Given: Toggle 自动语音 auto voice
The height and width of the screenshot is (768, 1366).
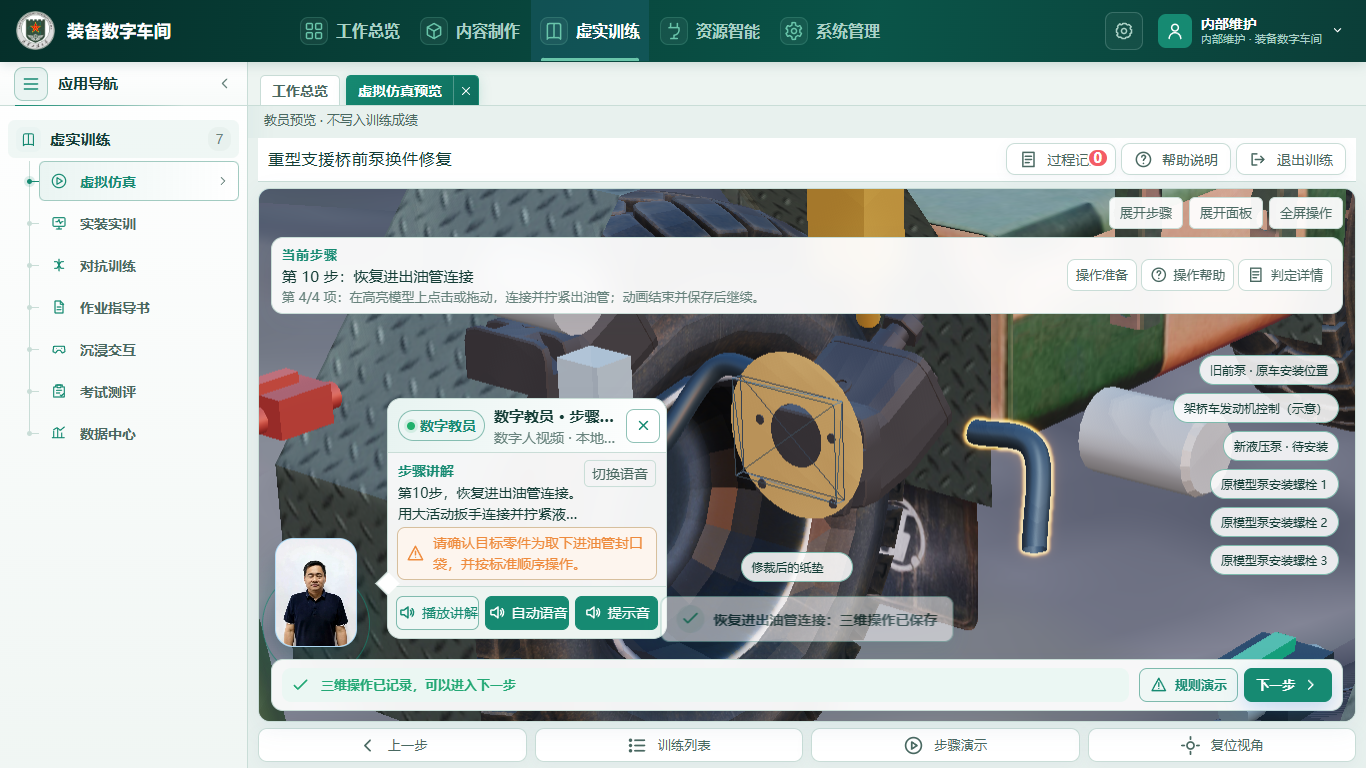Looking at the screenshot, I should point(527,613).
